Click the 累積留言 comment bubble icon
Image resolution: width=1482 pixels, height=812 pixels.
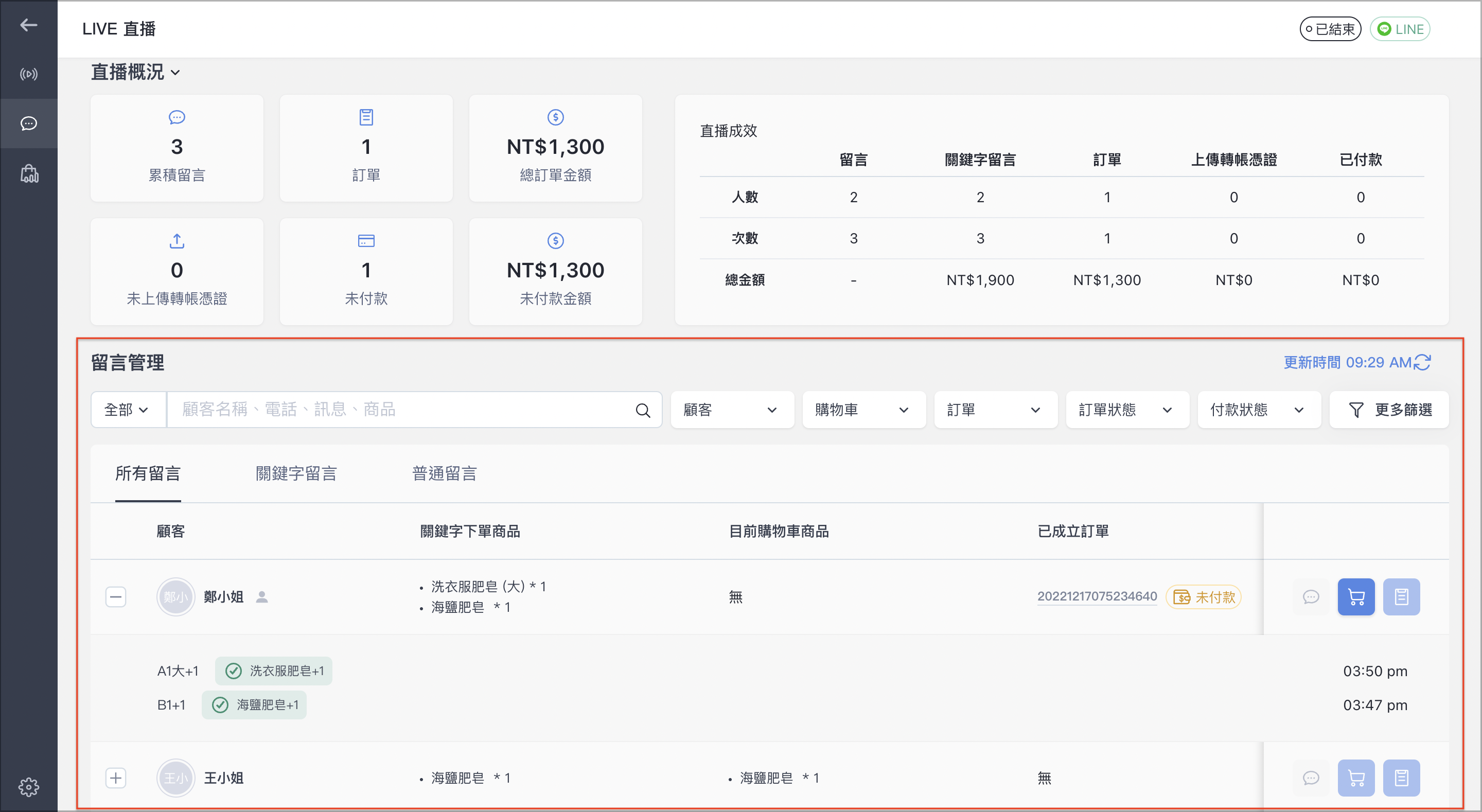coord(177,117)
